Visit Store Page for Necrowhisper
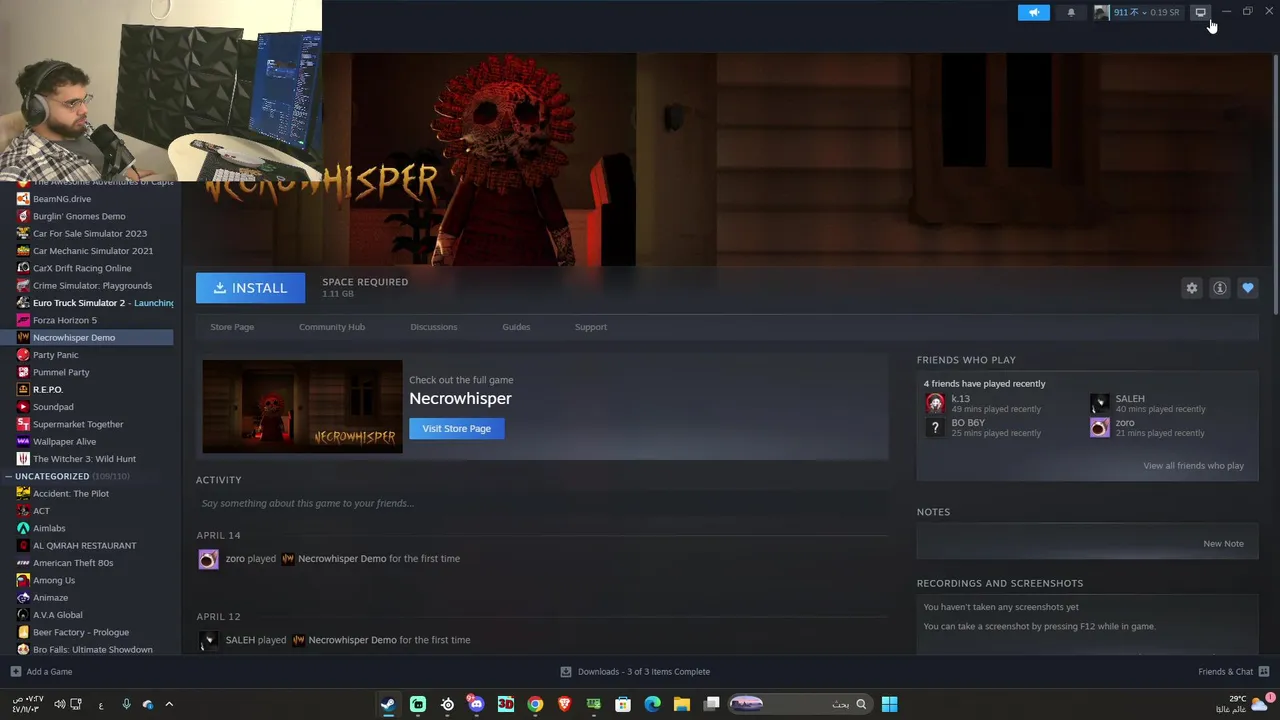The height and width of the screenshot is (720, 1280). [456, 429]
